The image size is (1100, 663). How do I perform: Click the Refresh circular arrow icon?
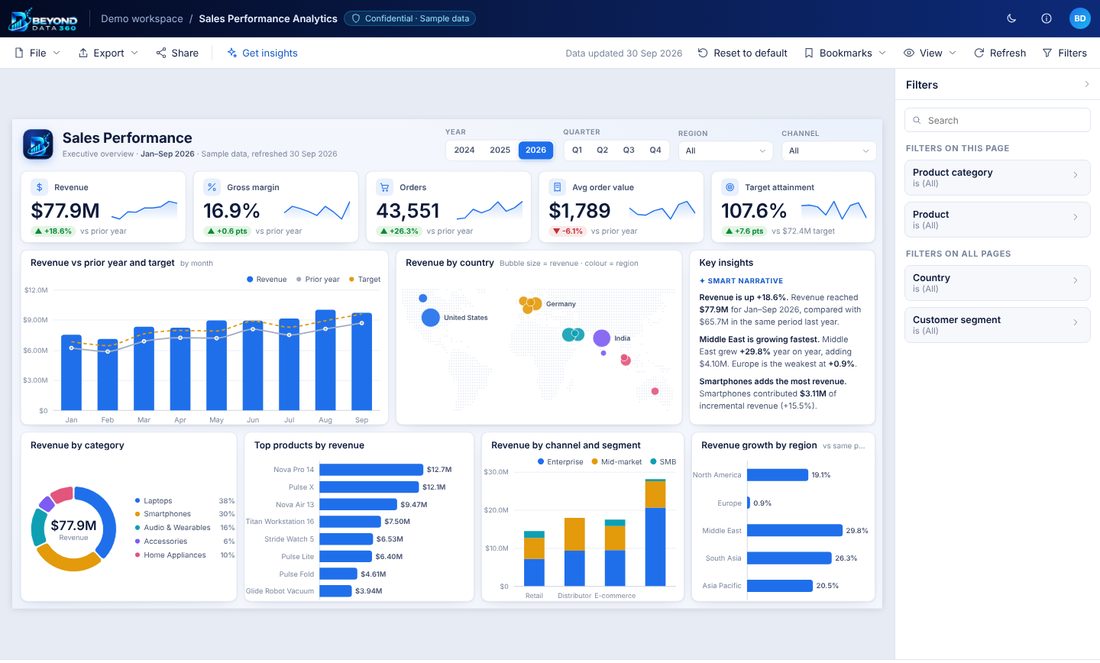[x=979, y=53]
